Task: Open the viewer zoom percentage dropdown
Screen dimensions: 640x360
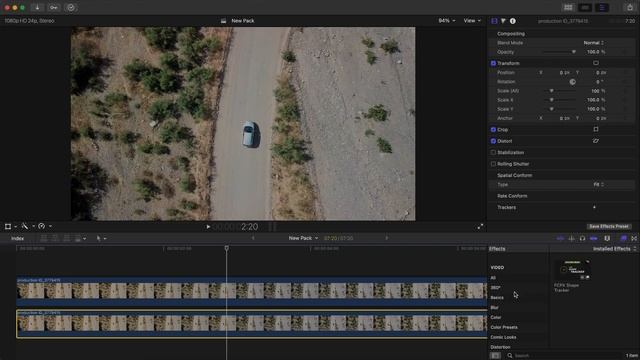Action: tap(447, 20)
